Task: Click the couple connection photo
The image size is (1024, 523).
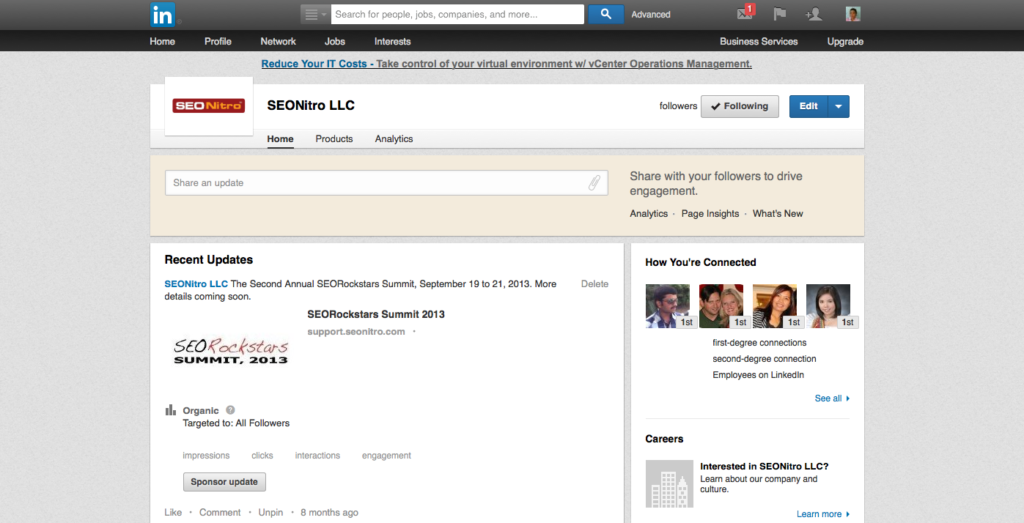Action: pyautogui.click(x=721, y=306)
